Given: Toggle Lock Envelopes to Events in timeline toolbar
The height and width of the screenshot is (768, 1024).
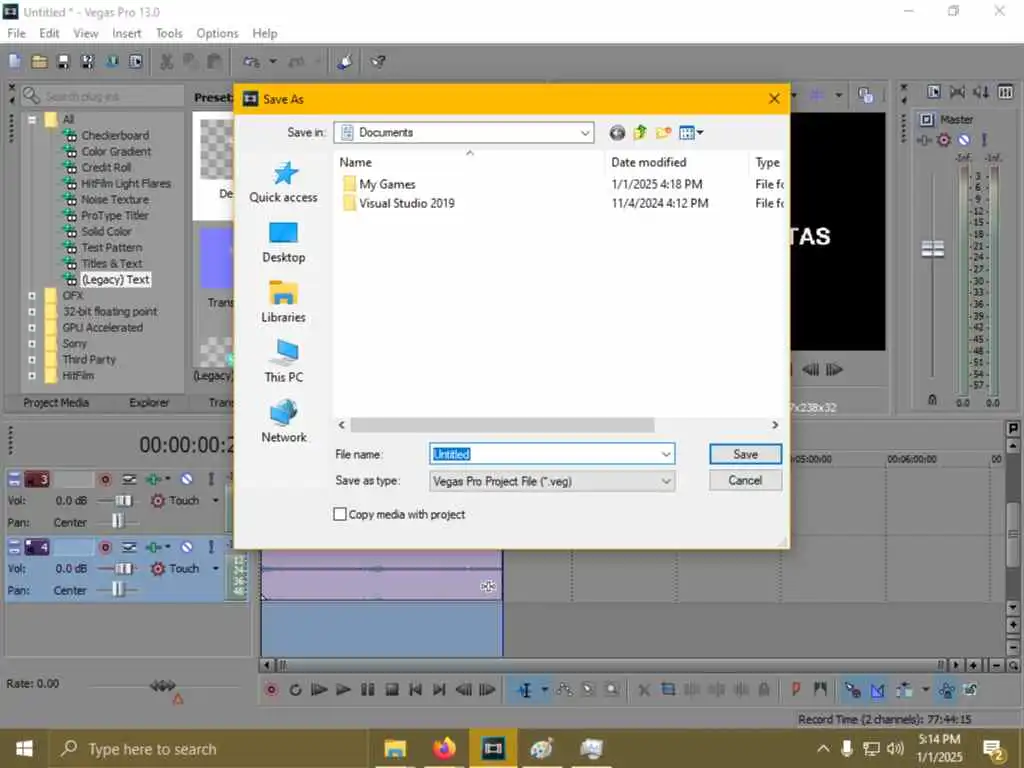Looking at the screenshot, I should (947, 690).
